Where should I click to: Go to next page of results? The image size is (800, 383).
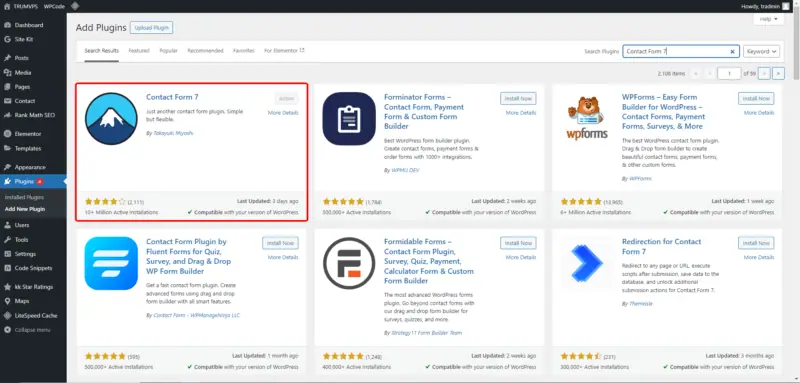(764, 73)
